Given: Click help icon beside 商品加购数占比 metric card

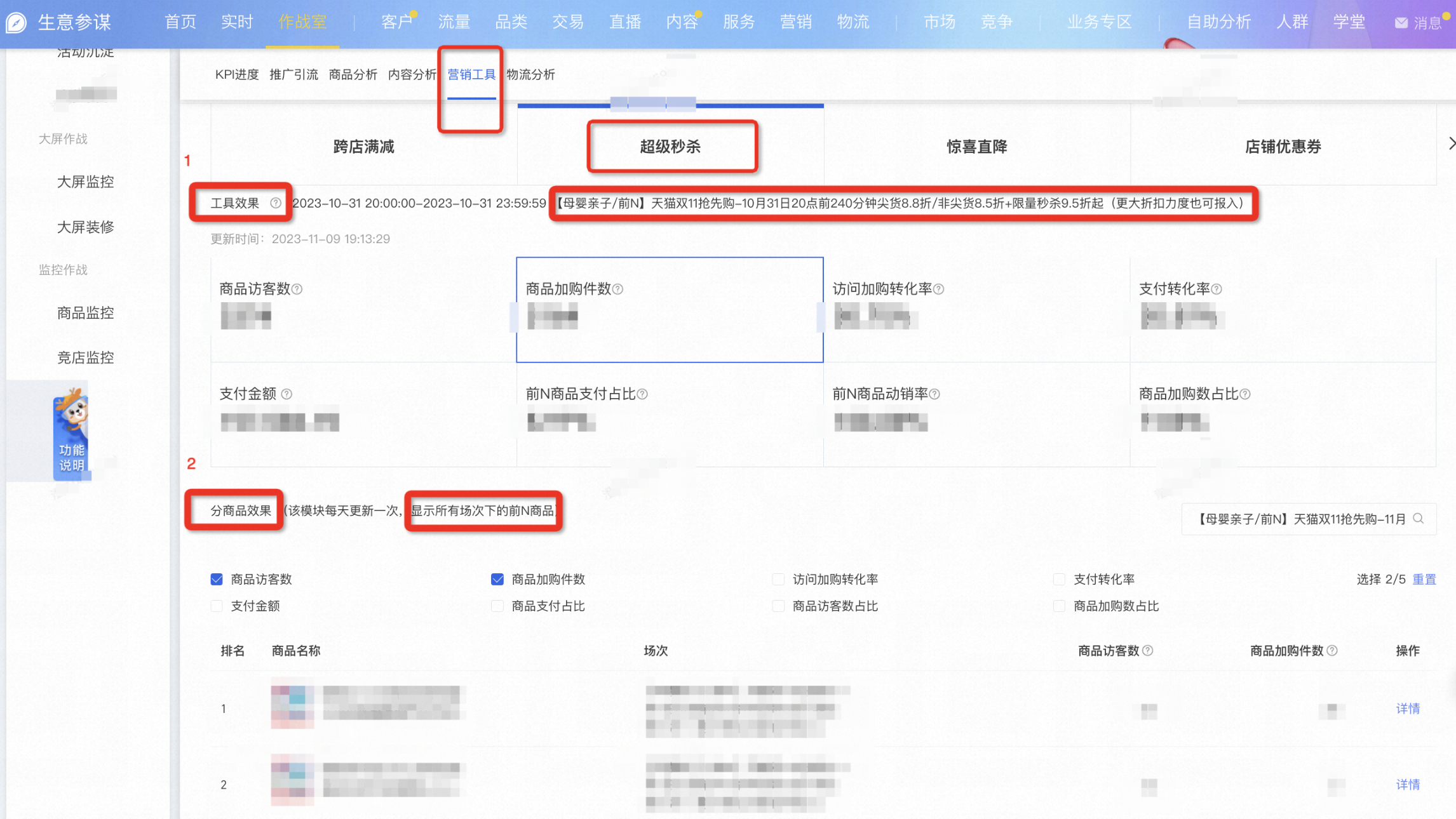Looking at the screenshot, I should tap(1245, 394).
